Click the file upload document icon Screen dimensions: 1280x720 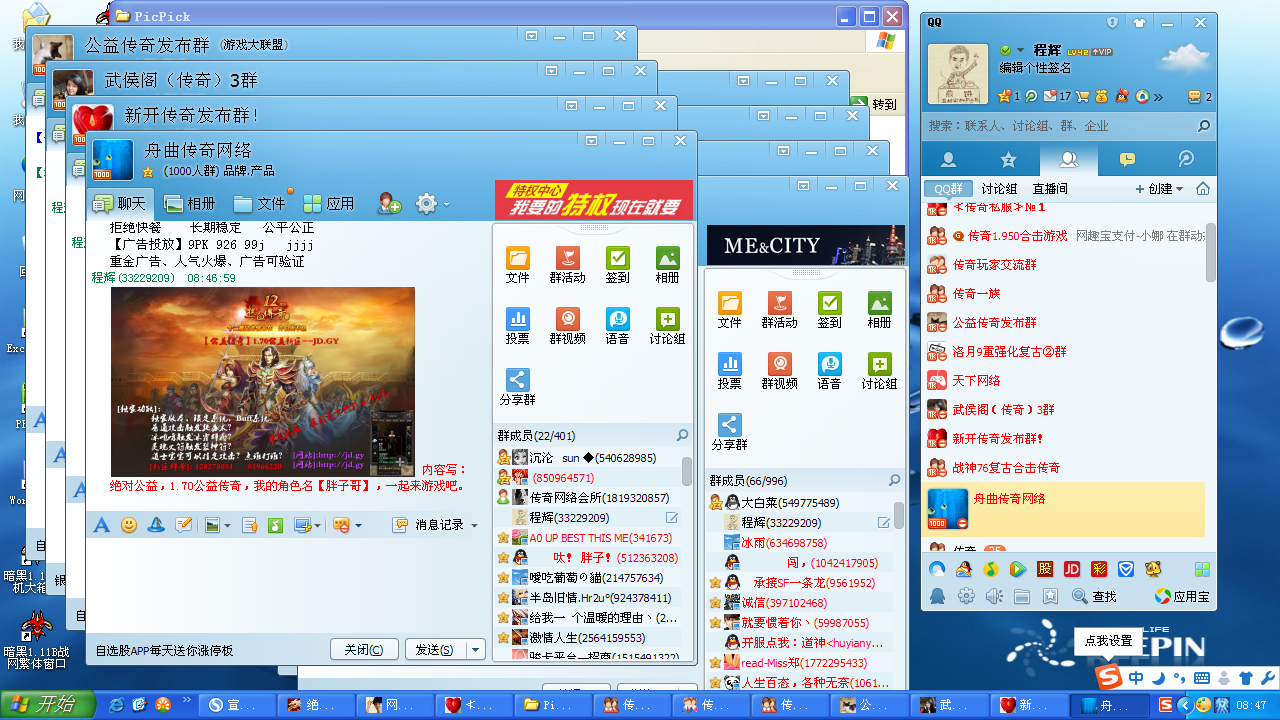[249, 525]
